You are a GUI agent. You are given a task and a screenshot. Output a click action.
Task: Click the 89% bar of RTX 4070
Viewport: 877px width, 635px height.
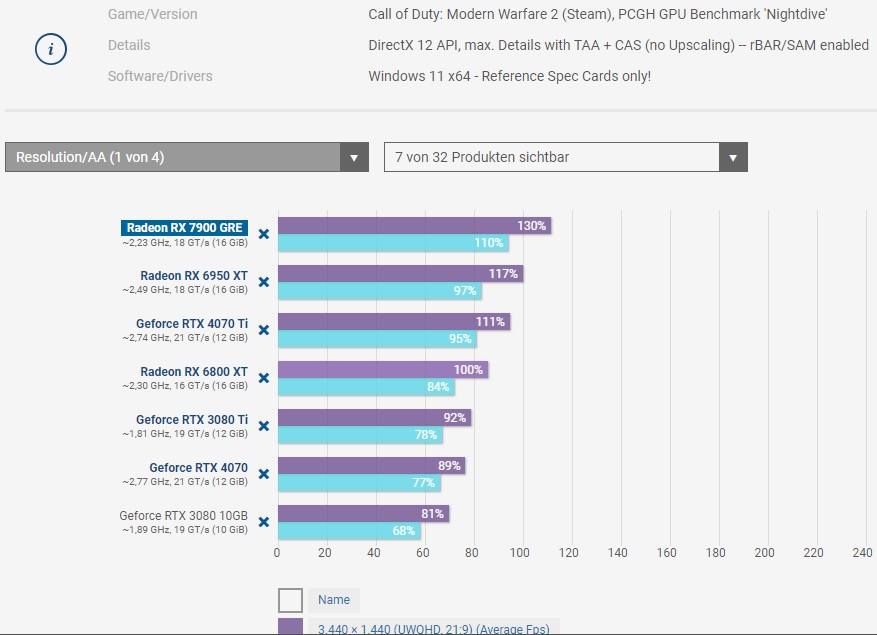pos(371,466)
